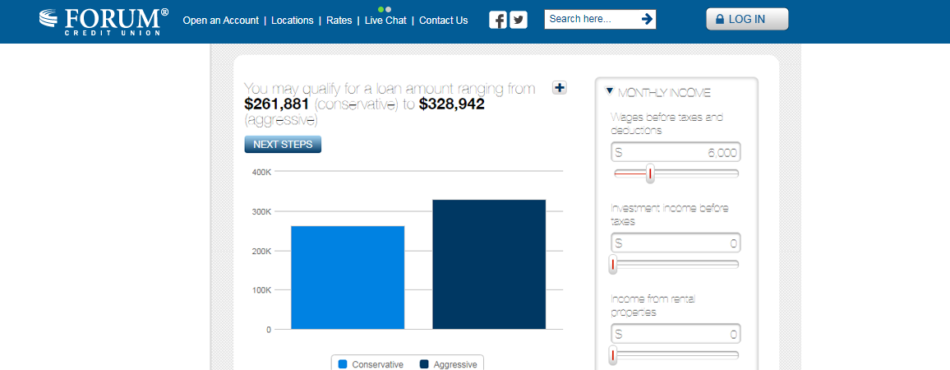Screen dimensions: 950x370
Task: Click the rental properties income input field
Action: [x=676, y=334]
